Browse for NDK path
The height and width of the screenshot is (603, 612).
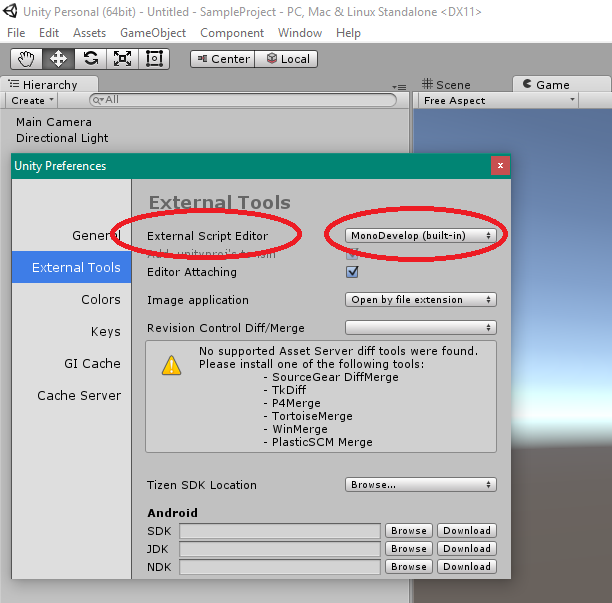pyautogui.click(x=409, y=567)
